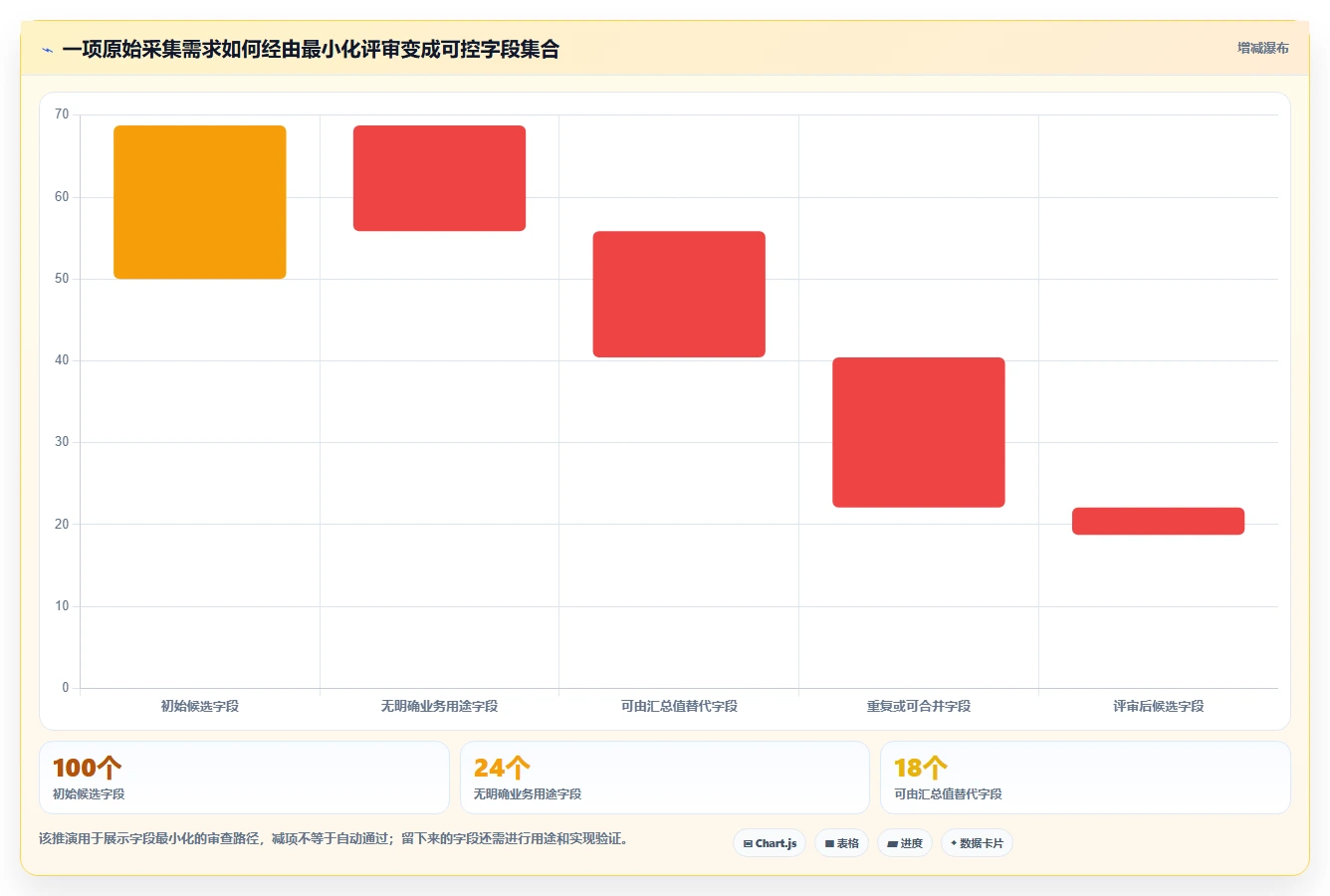Image resolution: width=1330 pixels, height=896 pixels.
Task: Select the 表格 tag pill
Action: [x=841, y=843]
